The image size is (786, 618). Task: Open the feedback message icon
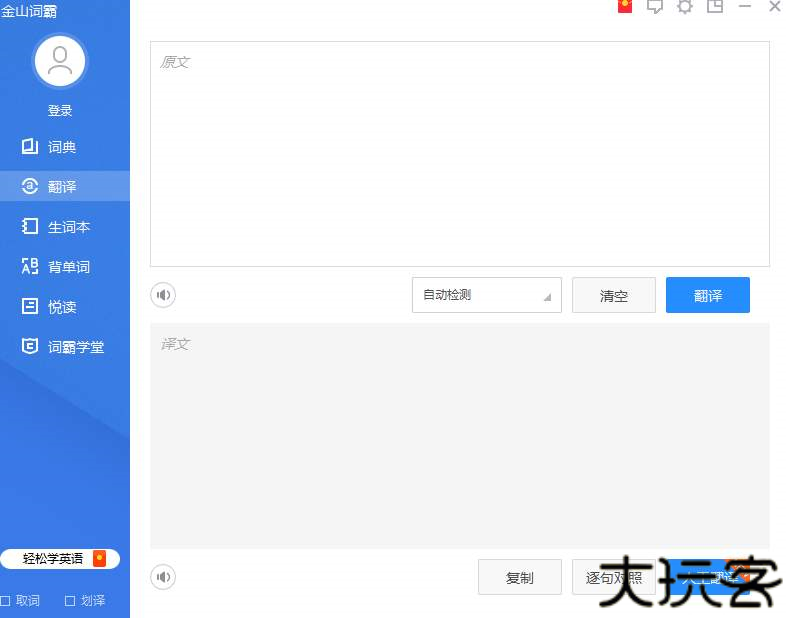click(655, 6)
